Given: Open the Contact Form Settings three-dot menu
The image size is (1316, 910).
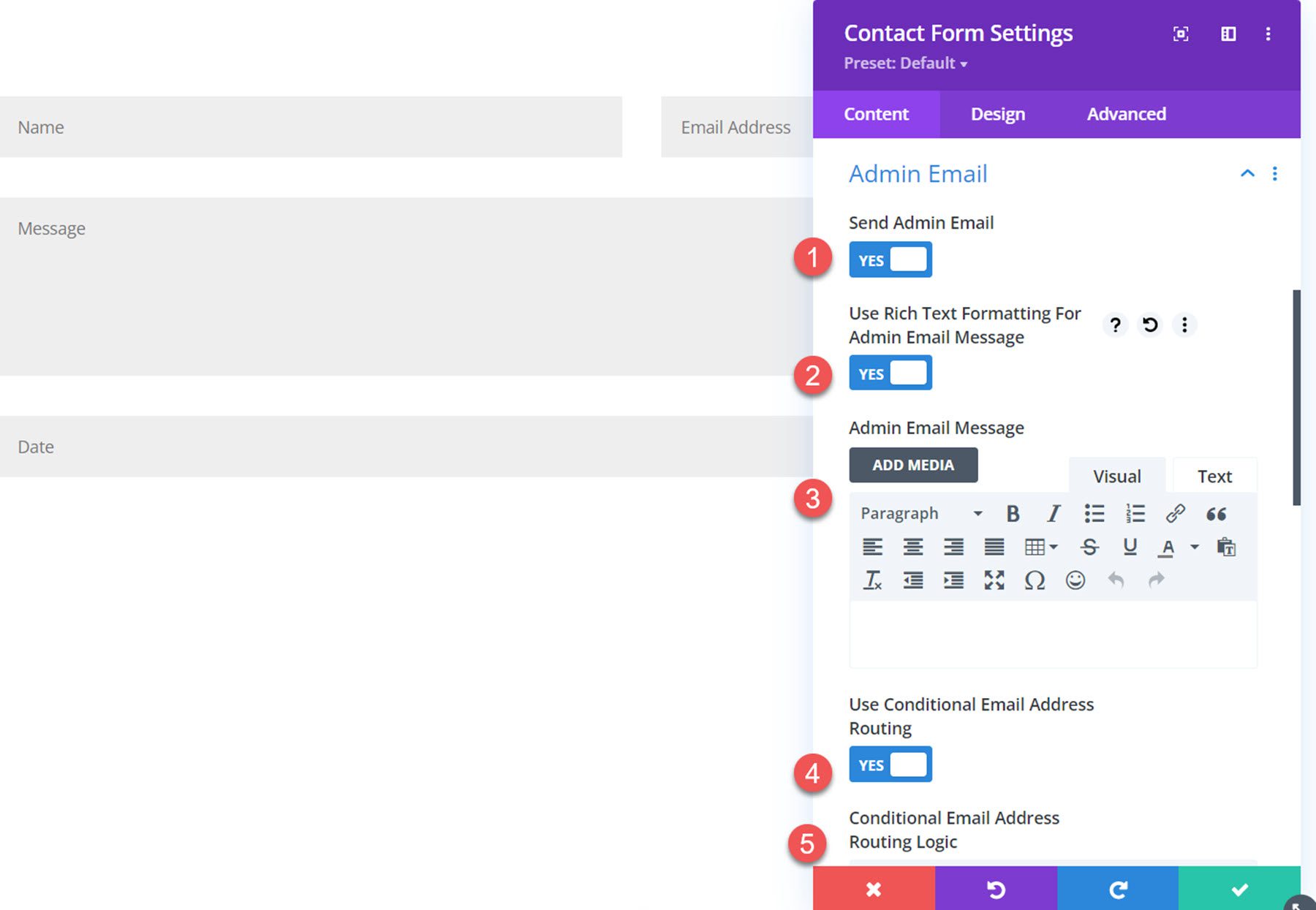Looking at the screenshot, I should point(1268,34).
